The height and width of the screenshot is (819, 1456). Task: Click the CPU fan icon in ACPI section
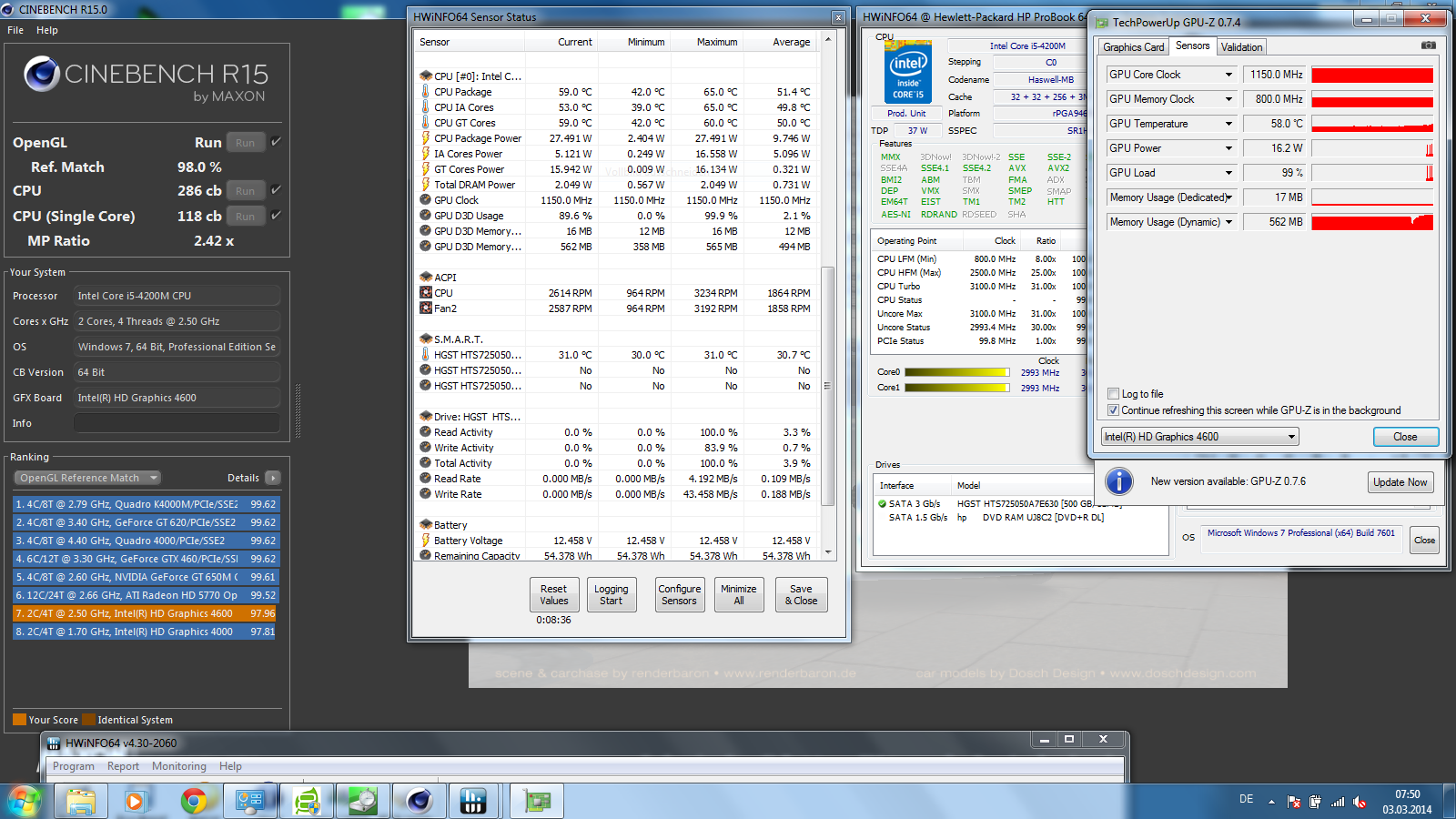click(425, 293)
